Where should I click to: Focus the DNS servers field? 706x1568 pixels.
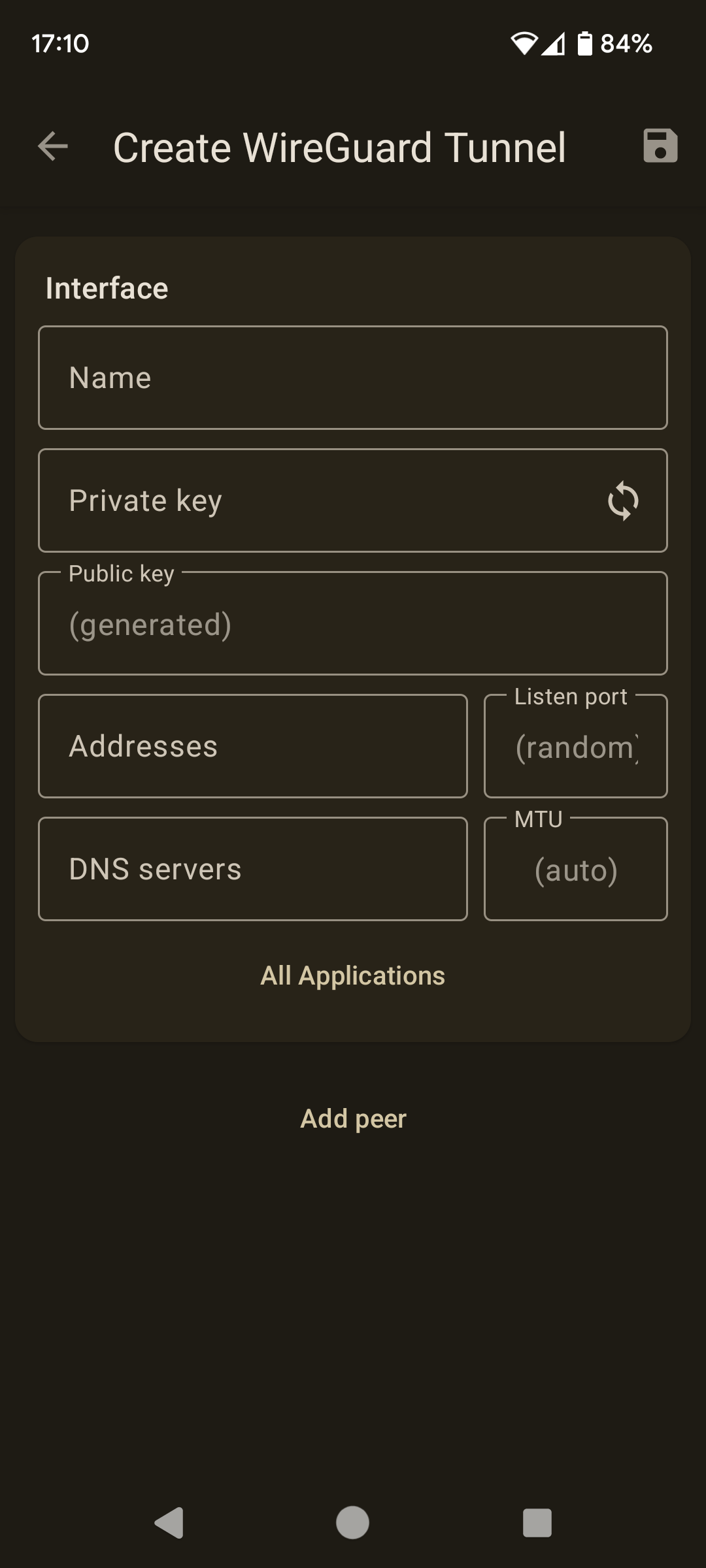point(253,869)
